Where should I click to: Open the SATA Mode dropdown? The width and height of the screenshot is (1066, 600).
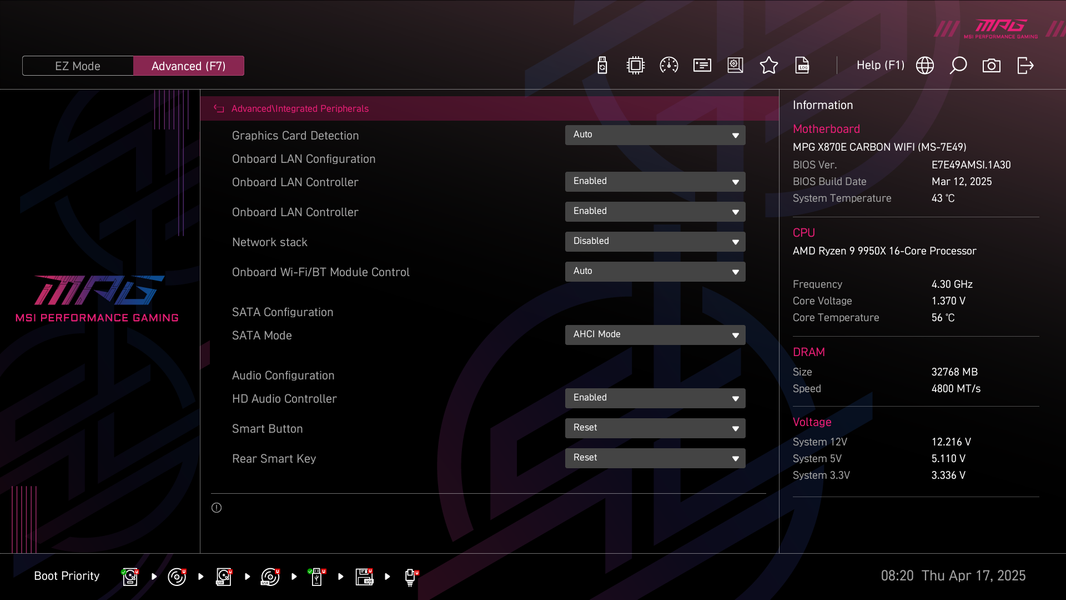[655, 334]
